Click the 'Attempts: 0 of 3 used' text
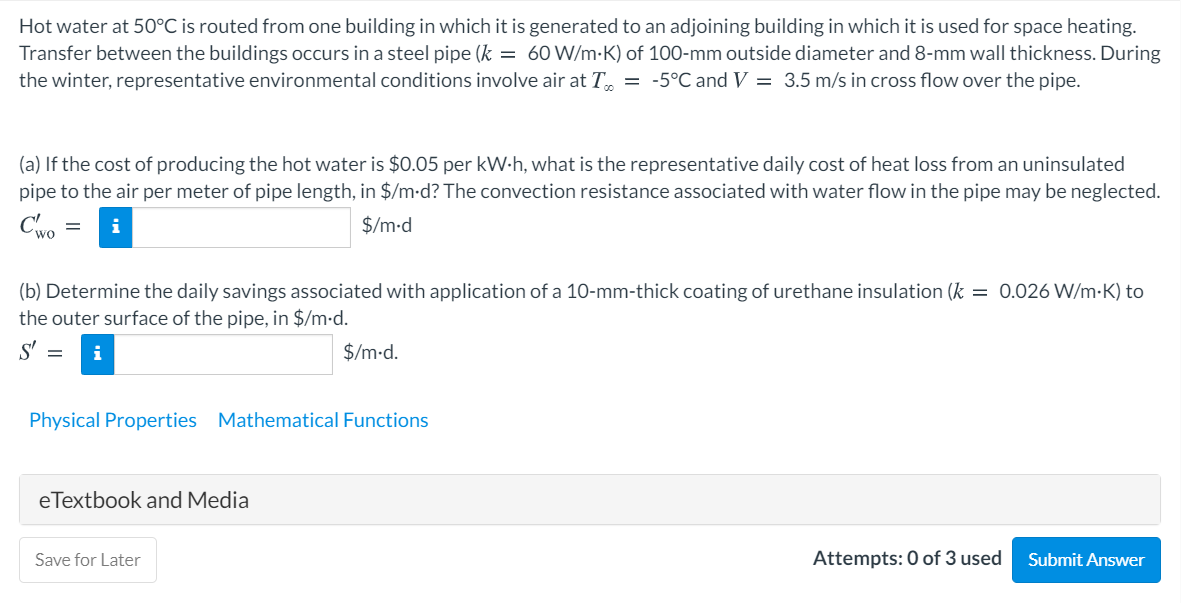Screen dimensions: 1181x603 [x=907, y=559]
